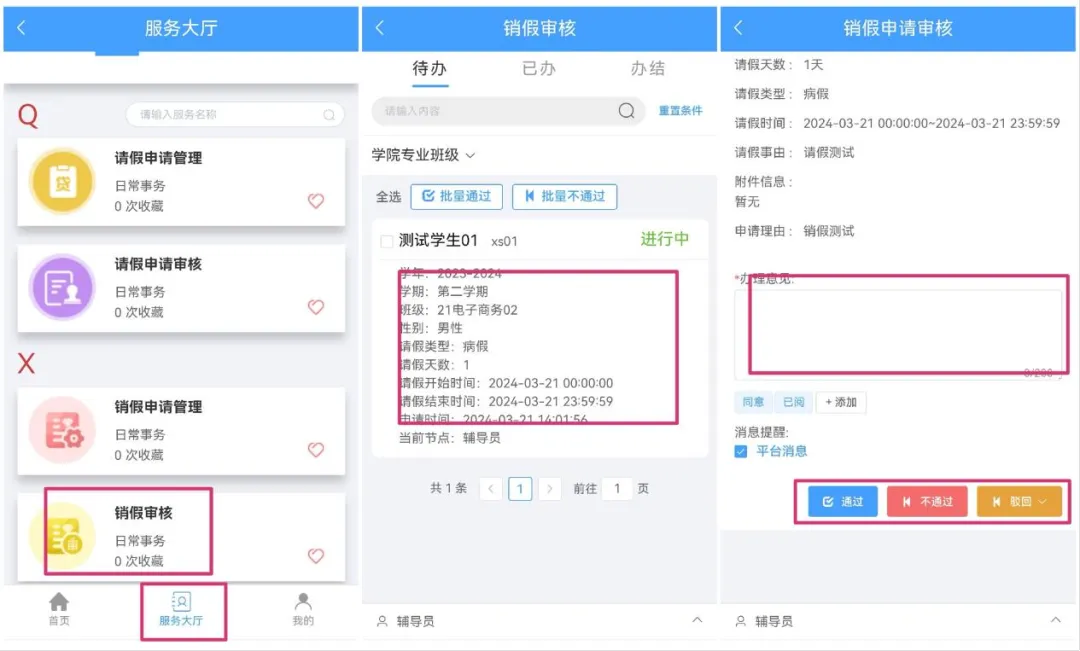The image size is (1080, 651).
Task: Check the checkbox beside 测试学生01
Action: pyautogui.click(x=387, y=240)
